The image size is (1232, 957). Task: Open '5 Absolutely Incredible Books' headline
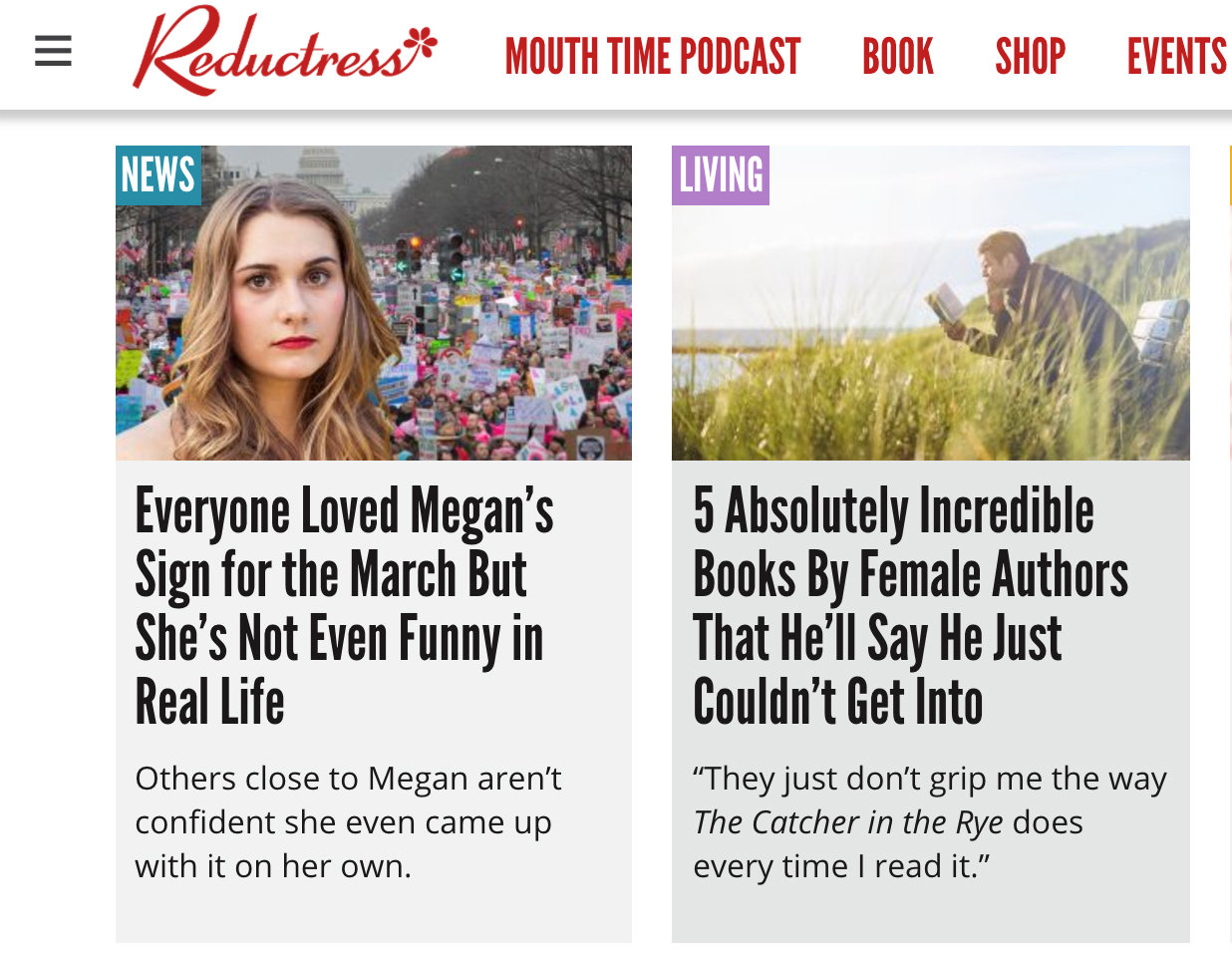click(x=910, y=606)
